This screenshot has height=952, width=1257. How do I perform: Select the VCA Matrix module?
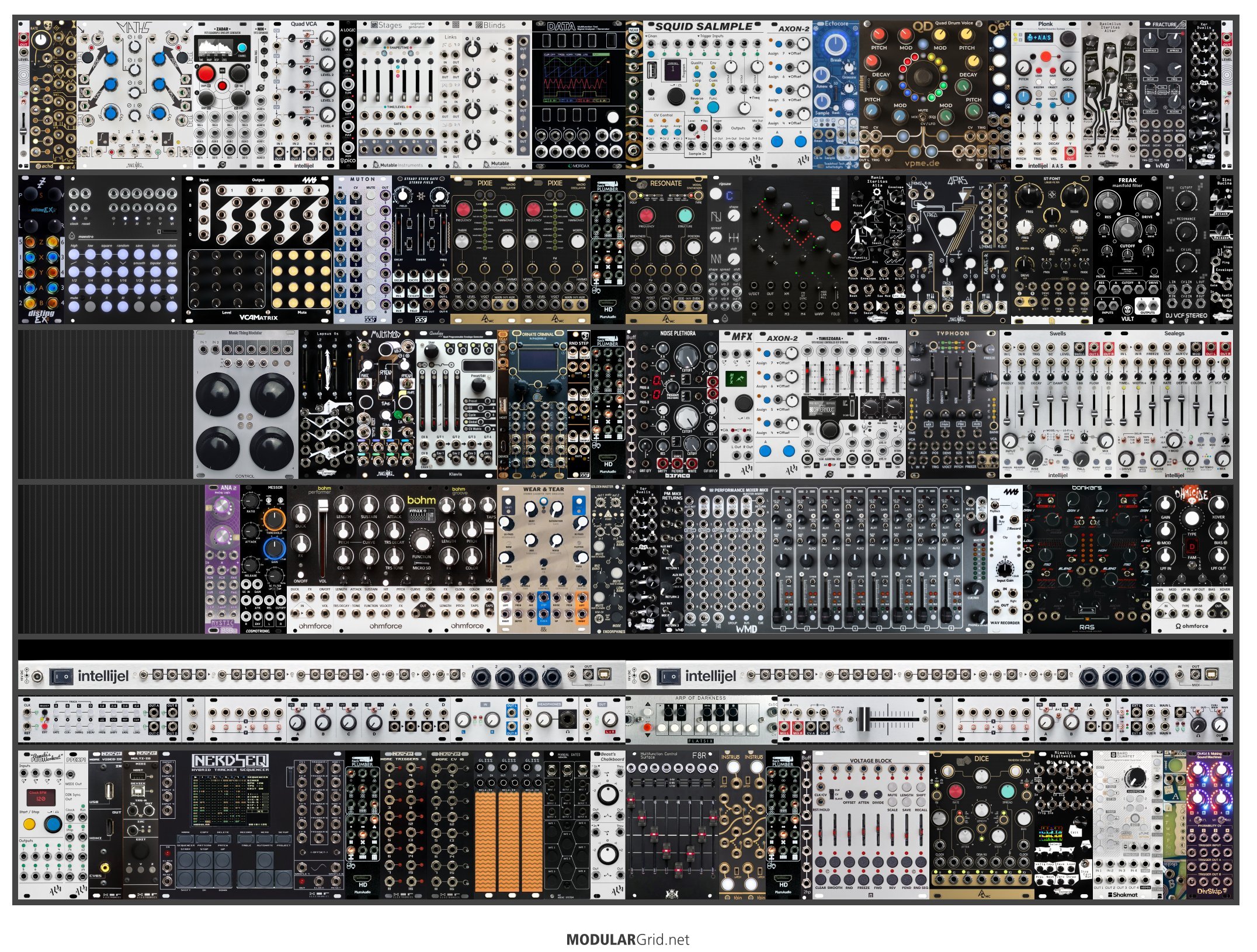pos(257,249)
